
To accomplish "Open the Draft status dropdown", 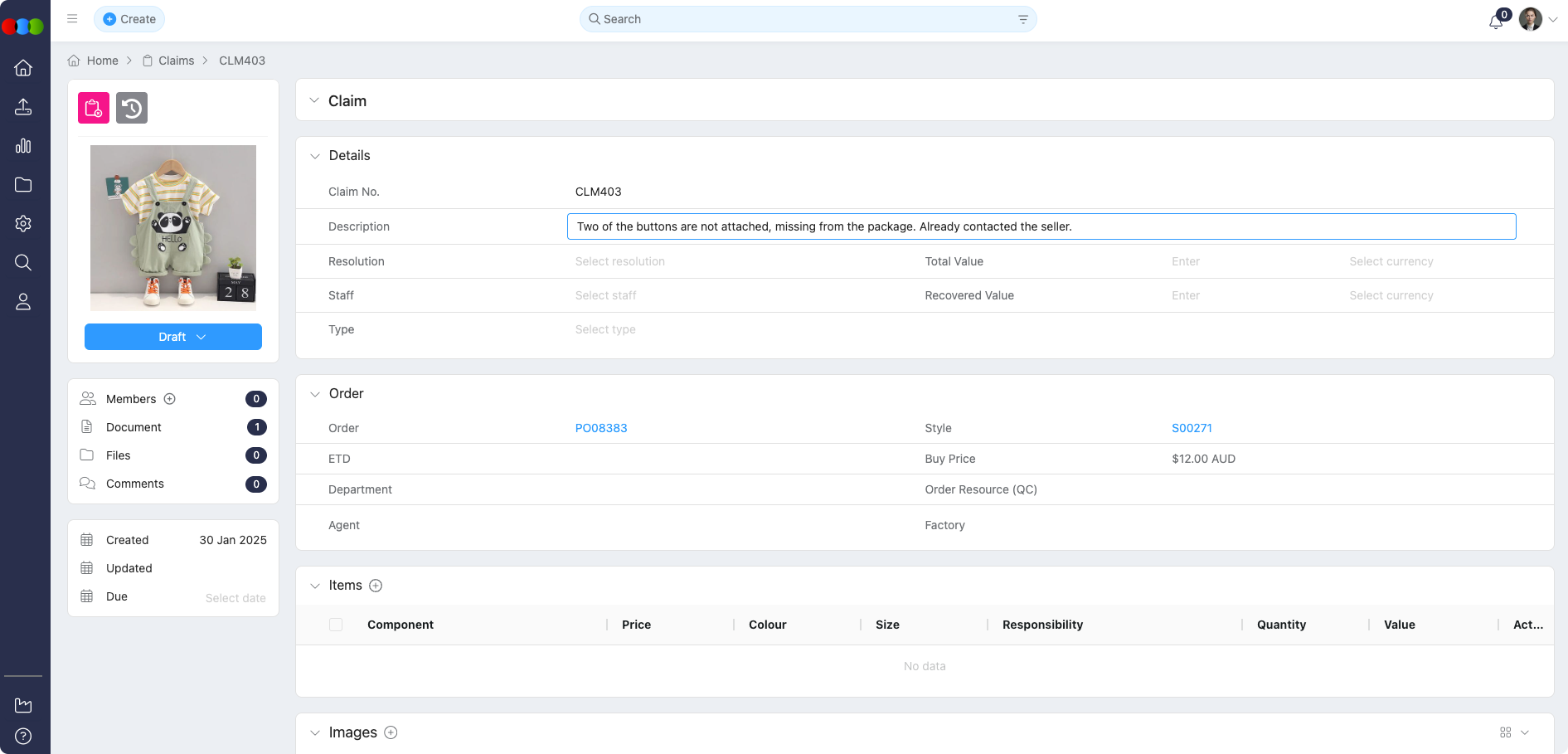I will pyautogui.click(x=173, y=337).
